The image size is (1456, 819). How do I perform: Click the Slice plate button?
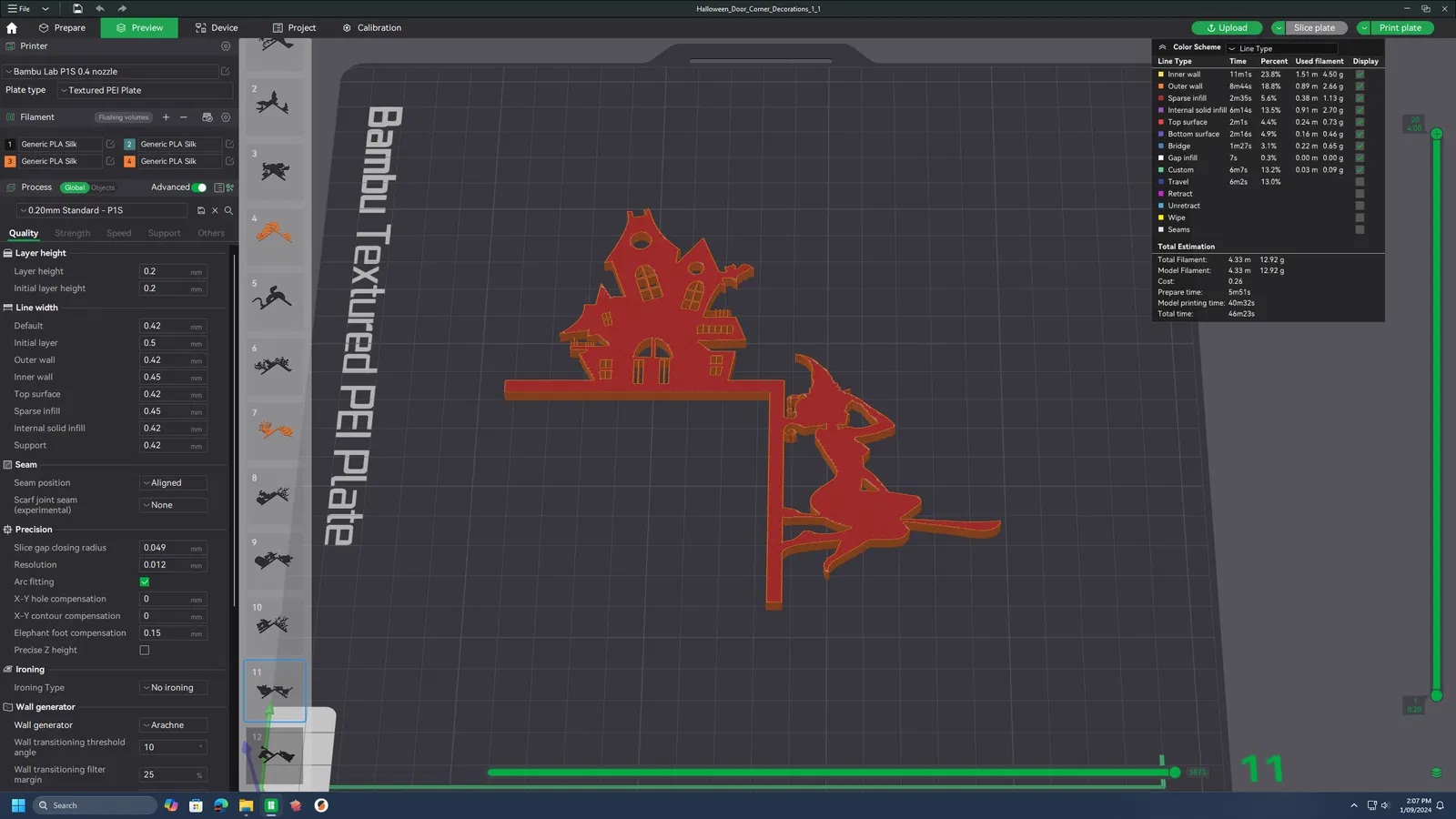1315,28
